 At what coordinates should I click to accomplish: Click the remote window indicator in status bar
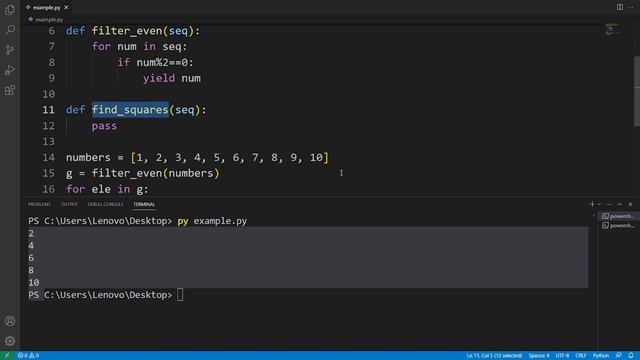(x=7, y=356)
